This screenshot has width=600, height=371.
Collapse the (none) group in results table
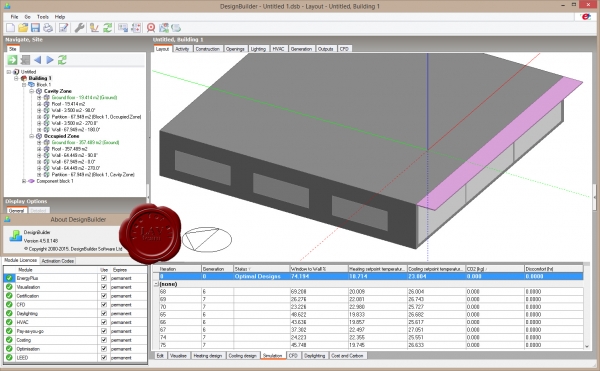[156, 284]
